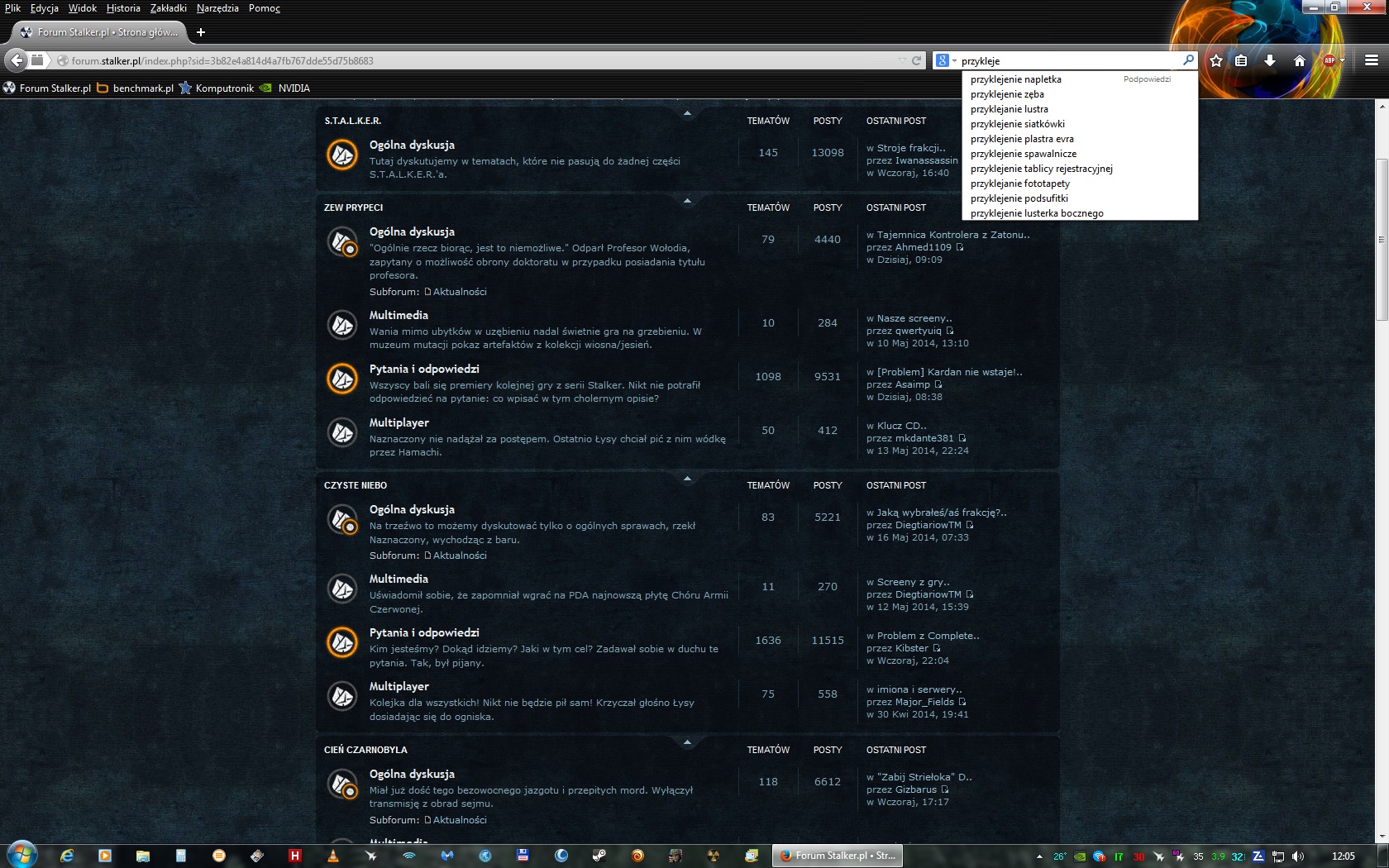Open the Adblock Plus dropdown arrow
This screenshot has width=1389, height=868.
click(1342, 60)
